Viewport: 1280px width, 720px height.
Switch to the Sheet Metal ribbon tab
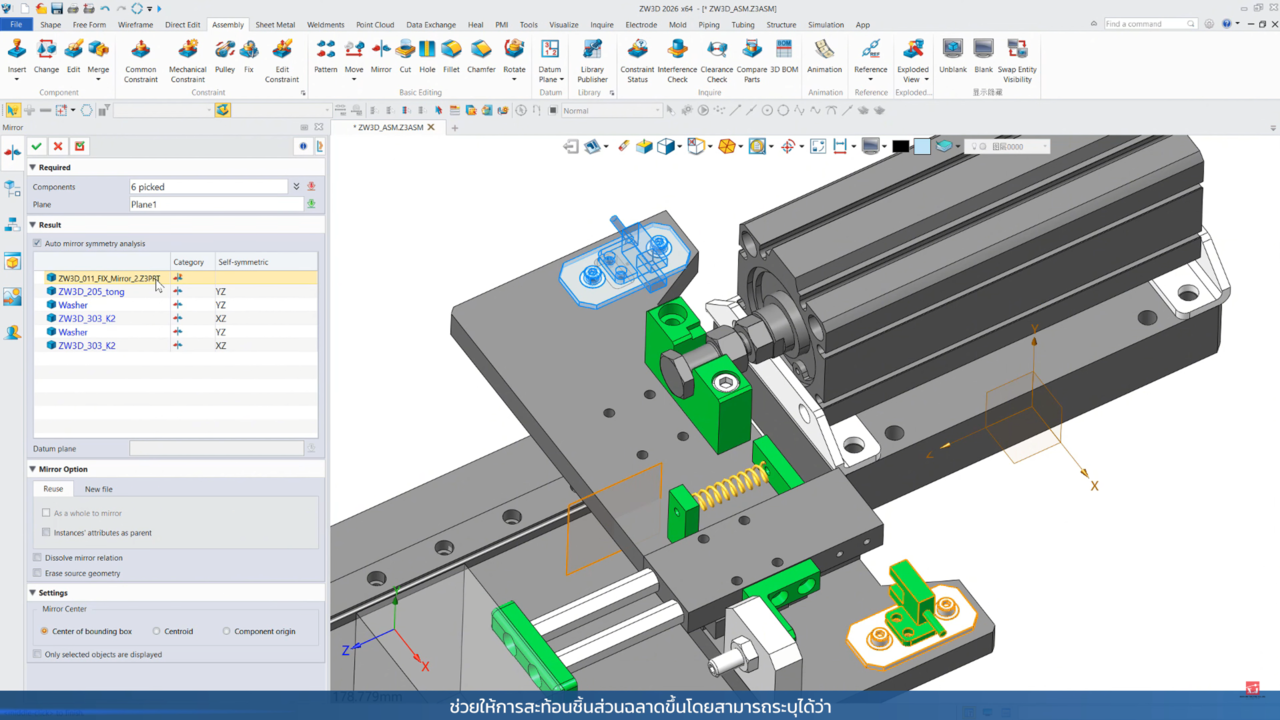coord(275,25)
